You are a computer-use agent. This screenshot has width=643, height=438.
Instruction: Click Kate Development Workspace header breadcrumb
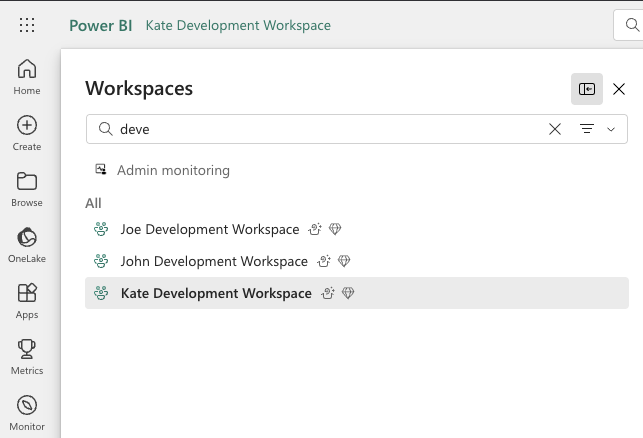(238, 25)
